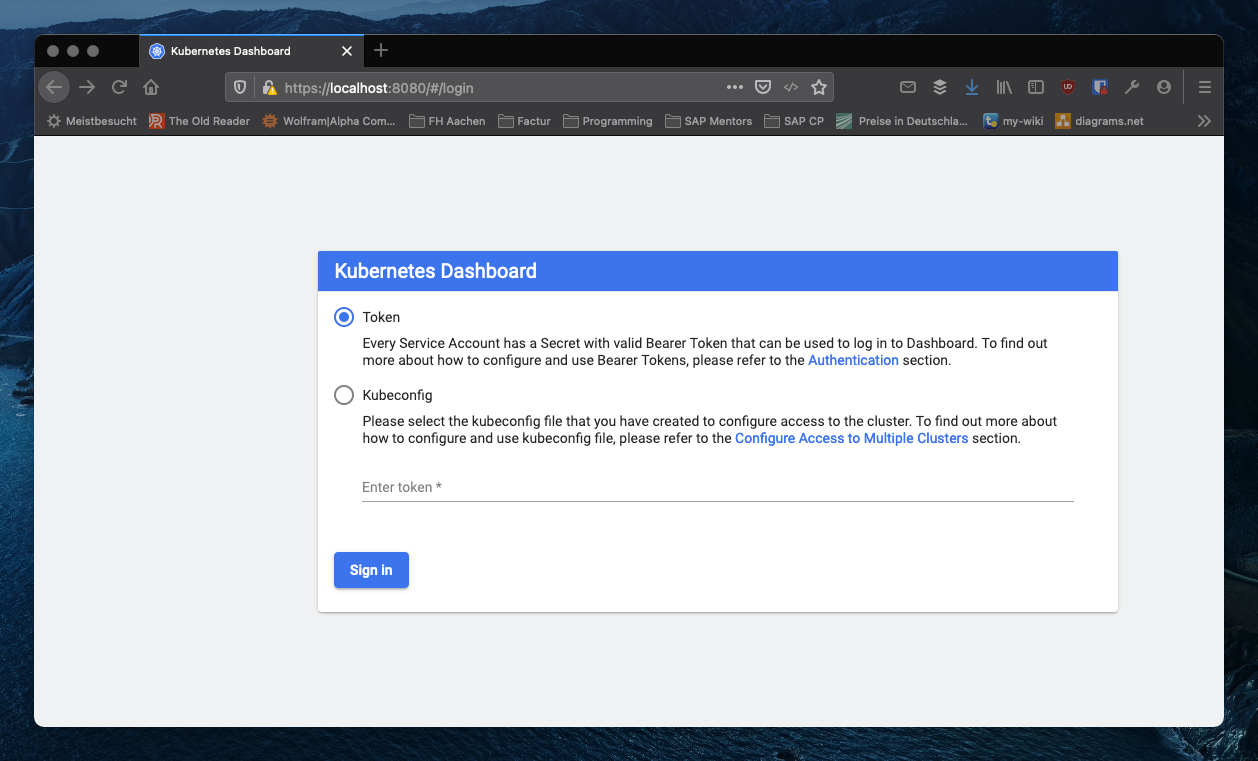
Task: Bookmark this page with the star icon
Action: pos(819,87)
